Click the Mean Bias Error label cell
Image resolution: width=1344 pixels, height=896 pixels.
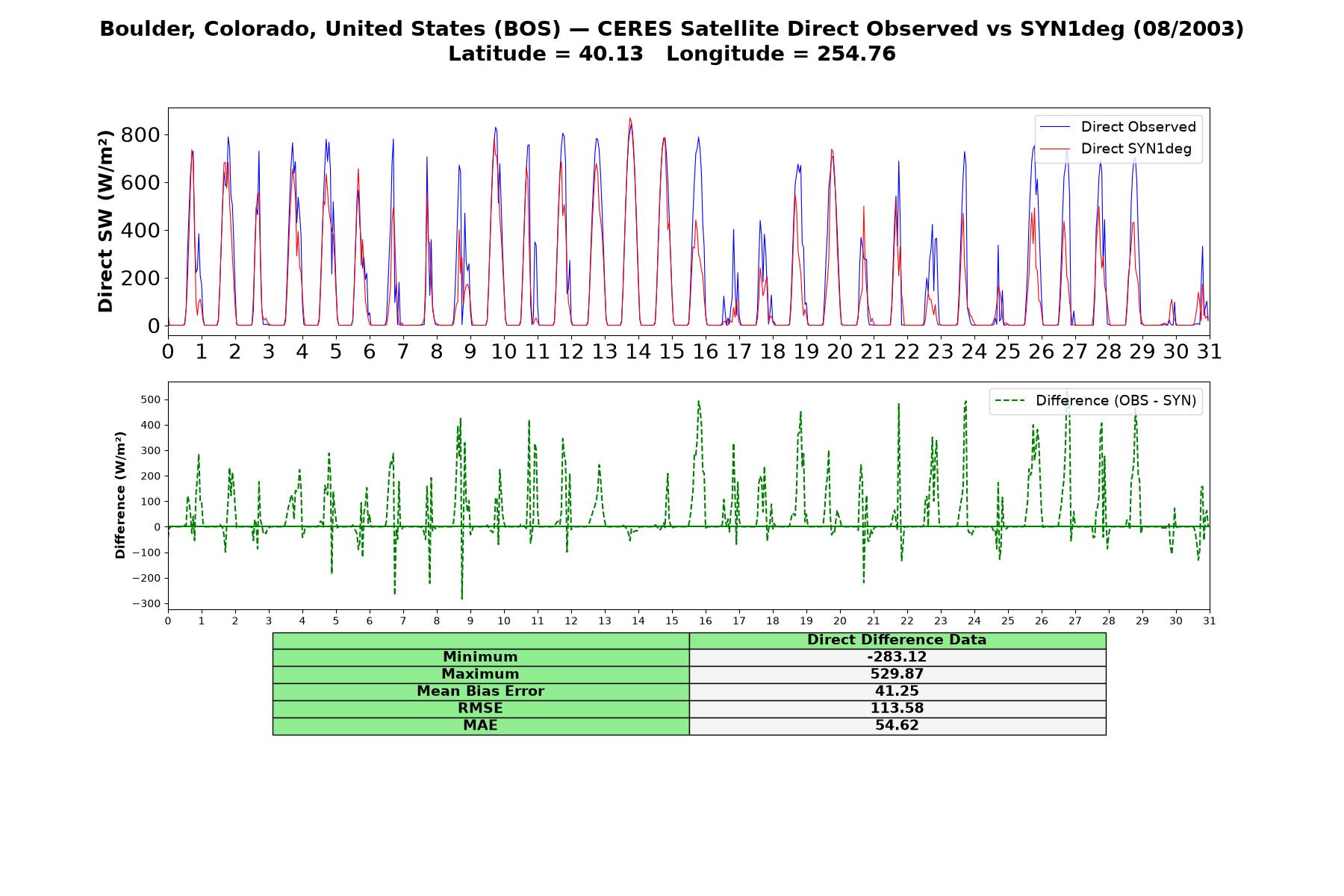[481, 691]
